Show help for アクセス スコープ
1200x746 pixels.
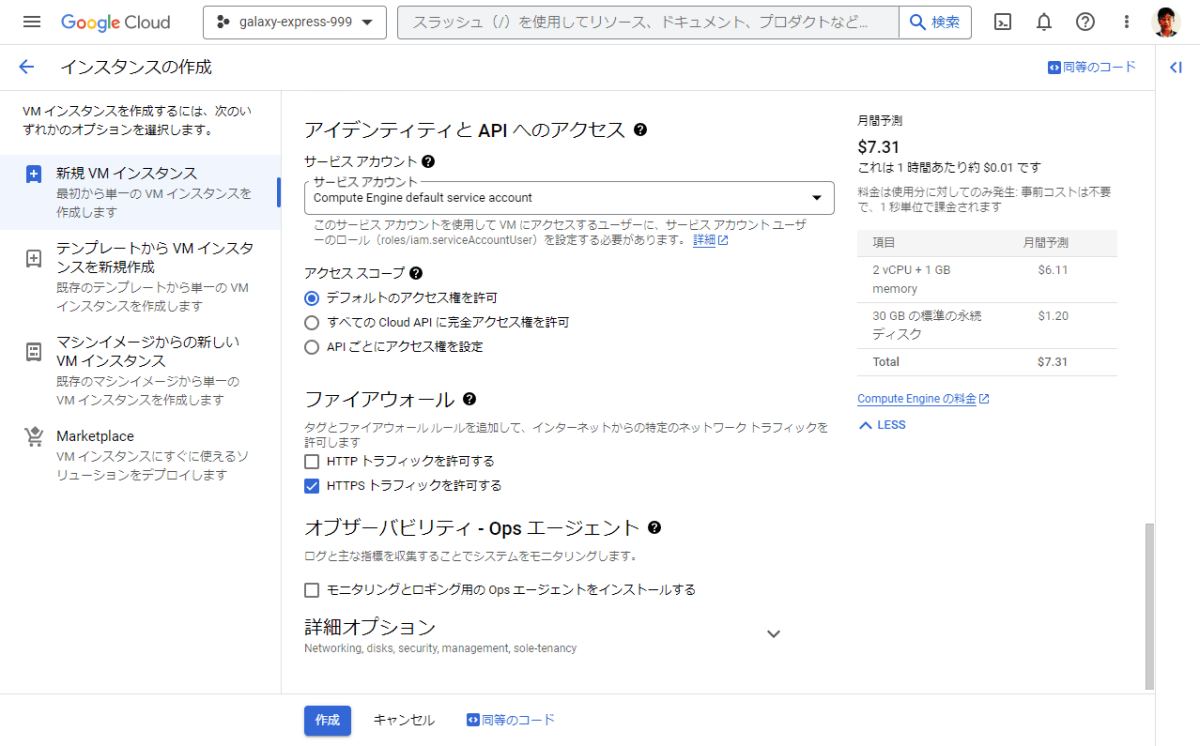click(x=416, y=272)
